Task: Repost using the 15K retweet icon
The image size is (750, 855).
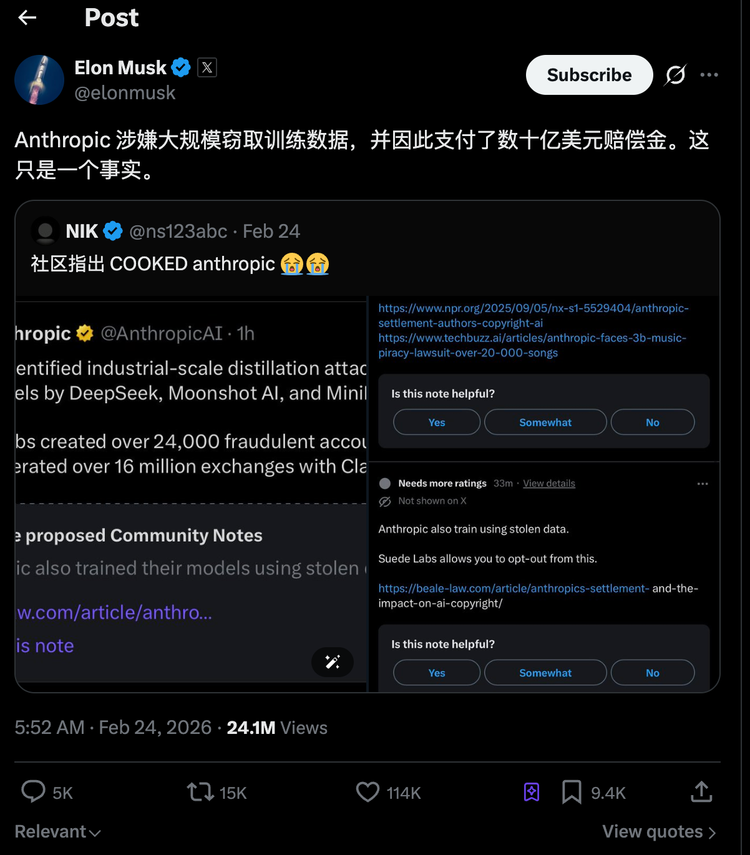Action: pyautogui.click(x=200, y=792)
